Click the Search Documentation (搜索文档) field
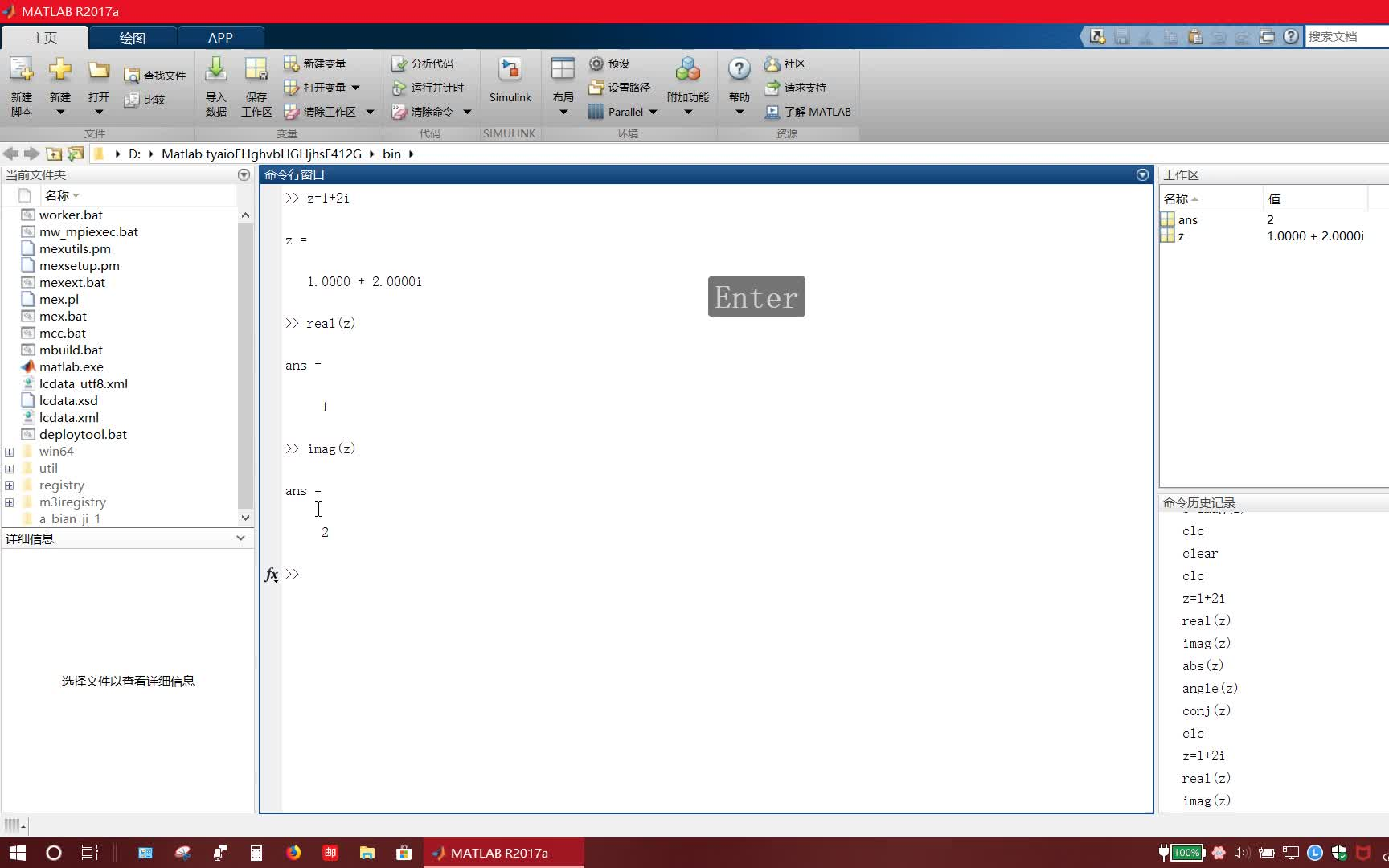 (x=1346, y=36)
